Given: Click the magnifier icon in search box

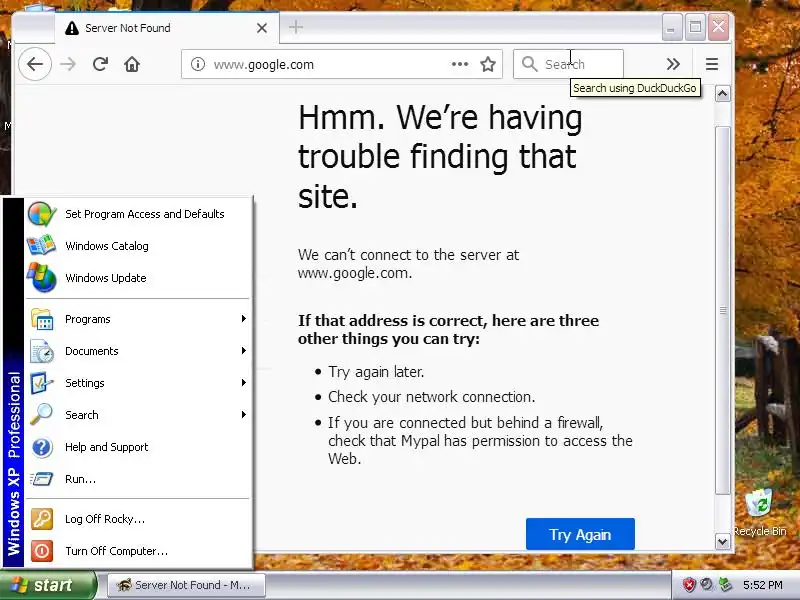Looking at the screenshot, I should click(530, 64).
